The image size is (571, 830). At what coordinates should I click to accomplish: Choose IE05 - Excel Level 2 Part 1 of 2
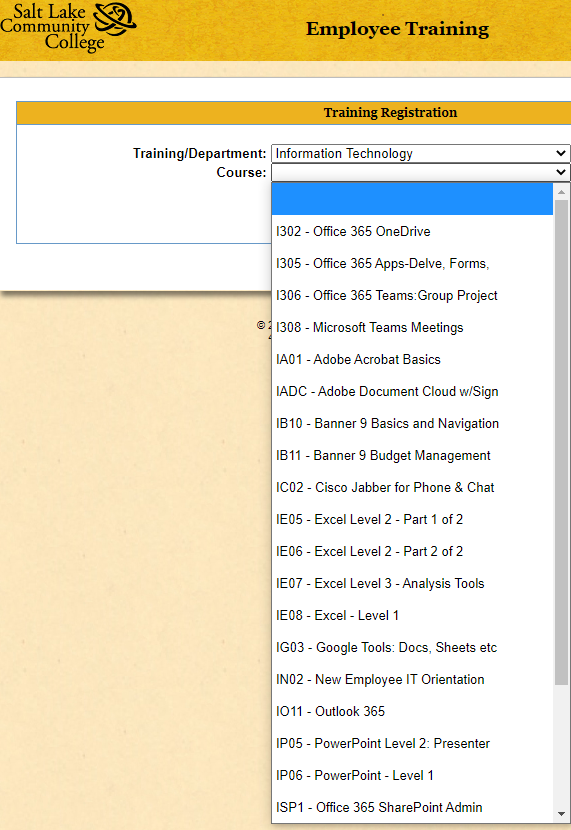pos(412,519)
